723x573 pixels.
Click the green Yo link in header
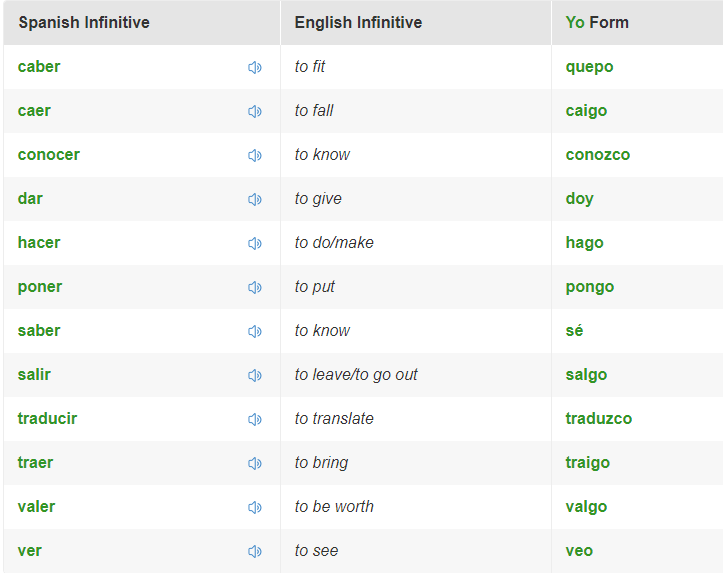(575, 22)
